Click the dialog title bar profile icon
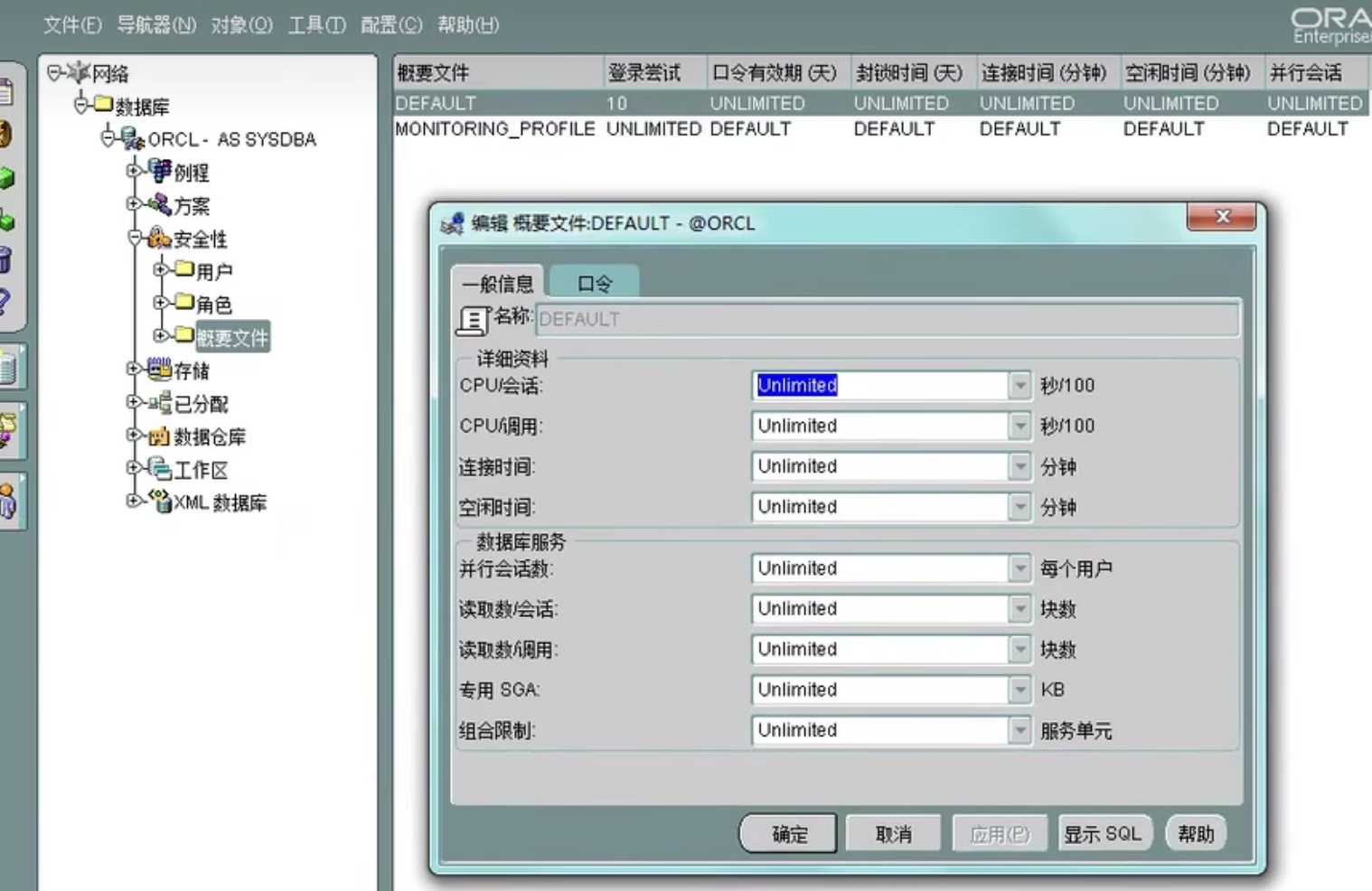 click(x=453, y=222)
